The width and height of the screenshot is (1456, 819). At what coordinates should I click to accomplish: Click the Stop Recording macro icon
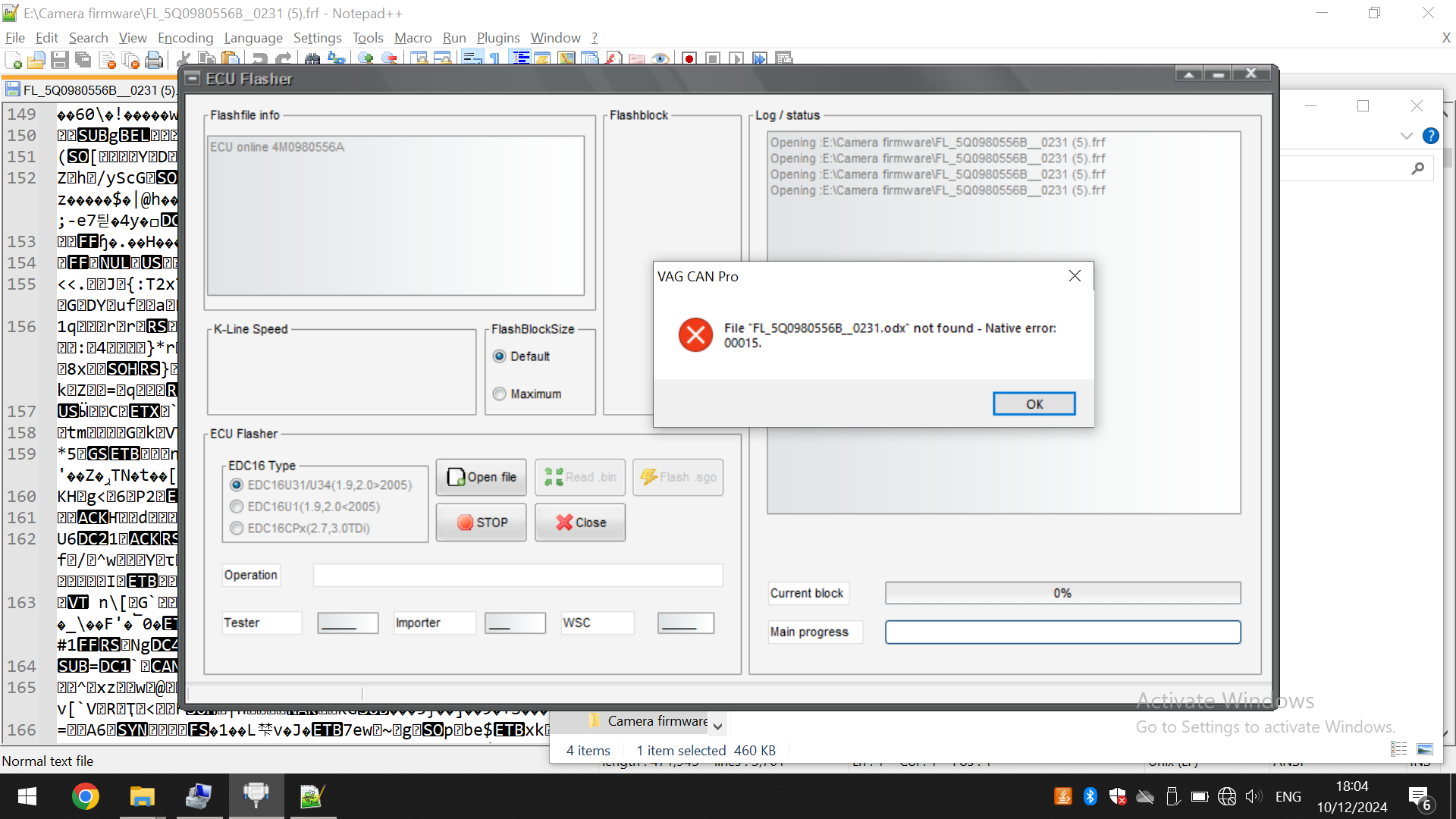pos(713,59)
